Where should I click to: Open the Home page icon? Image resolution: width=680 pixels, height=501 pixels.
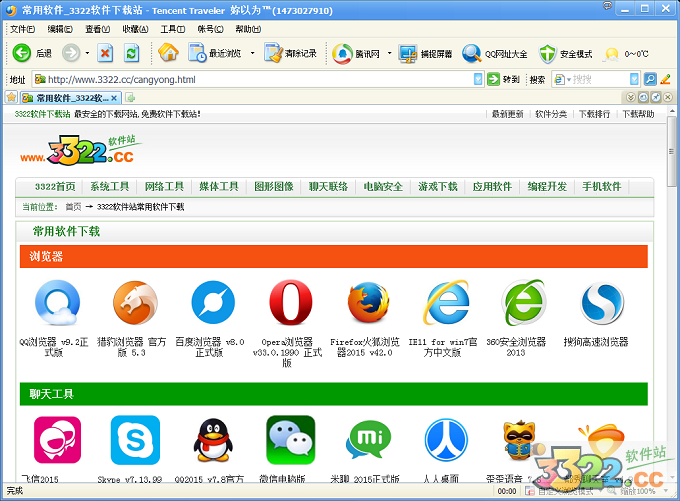point(168,53)
